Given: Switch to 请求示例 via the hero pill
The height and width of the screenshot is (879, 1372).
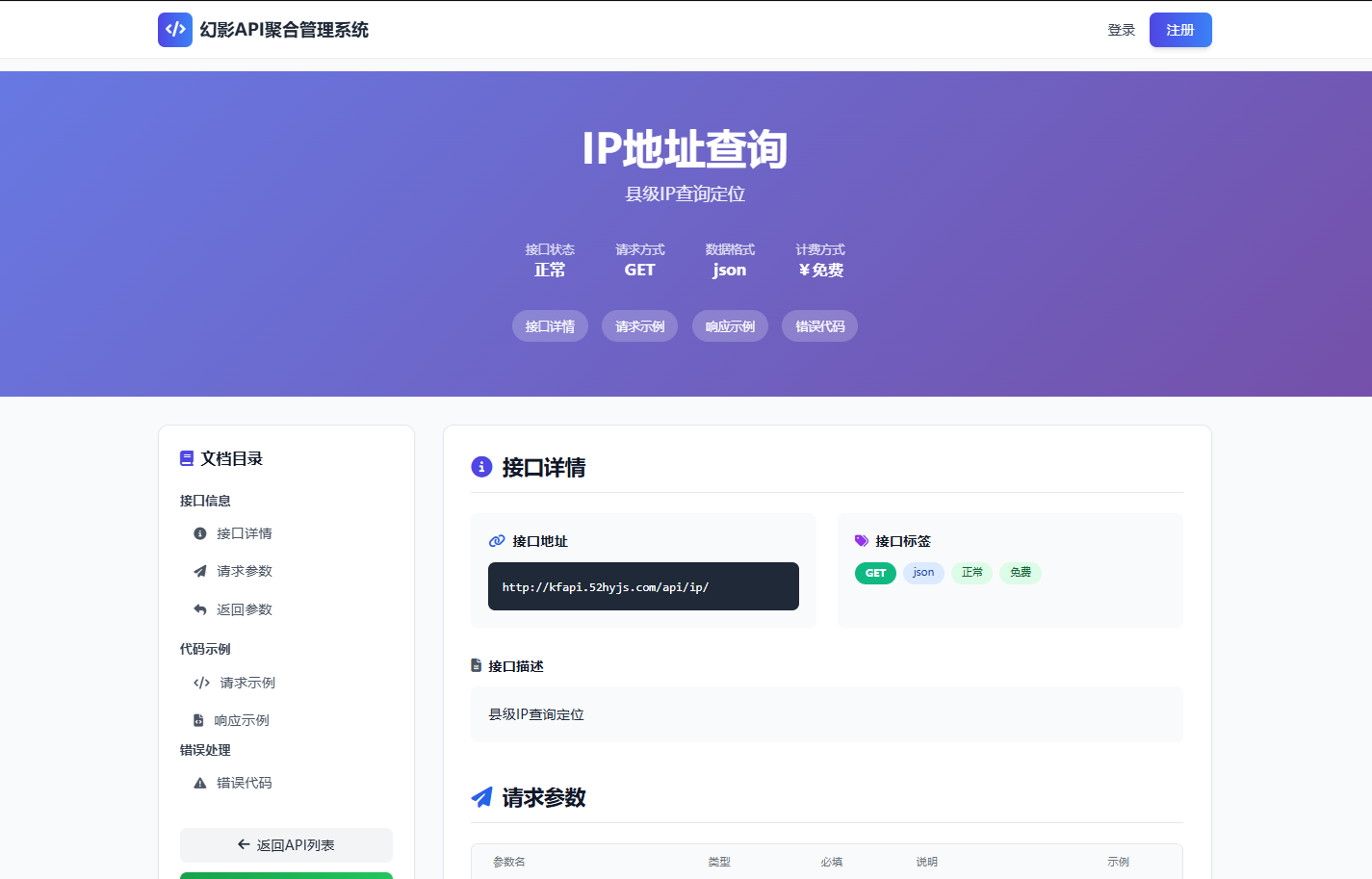Looking at the screenshot, I should point(639,325).
